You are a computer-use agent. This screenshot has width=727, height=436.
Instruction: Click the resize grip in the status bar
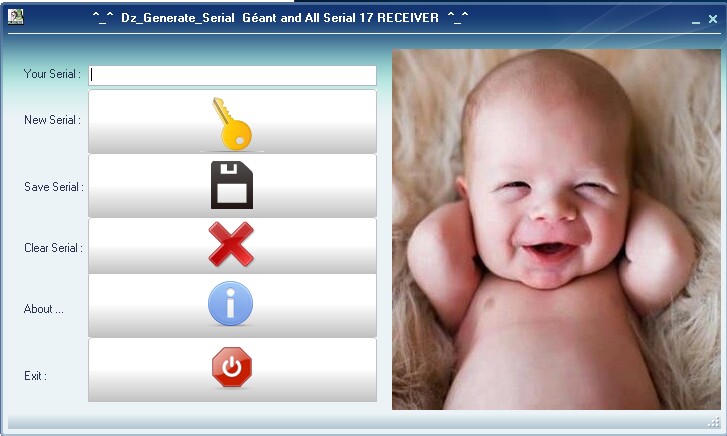[x=714, y=421]
